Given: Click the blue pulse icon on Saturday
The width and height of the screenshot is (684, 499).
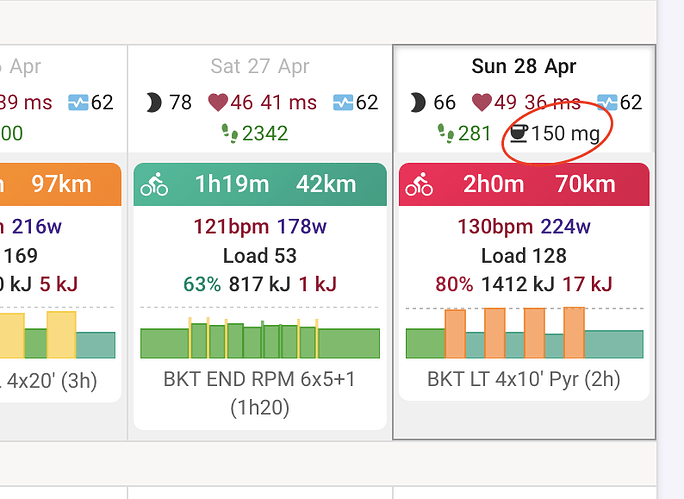Looking at the screenshot, I should (343, 103).
